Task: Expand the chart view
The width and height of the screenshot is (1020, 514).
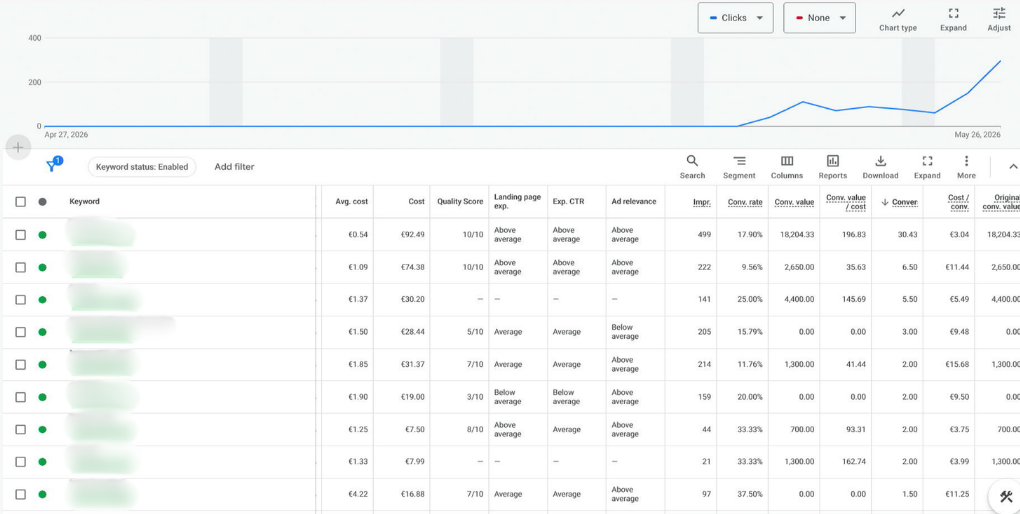Action: click(x=953, y=19)
